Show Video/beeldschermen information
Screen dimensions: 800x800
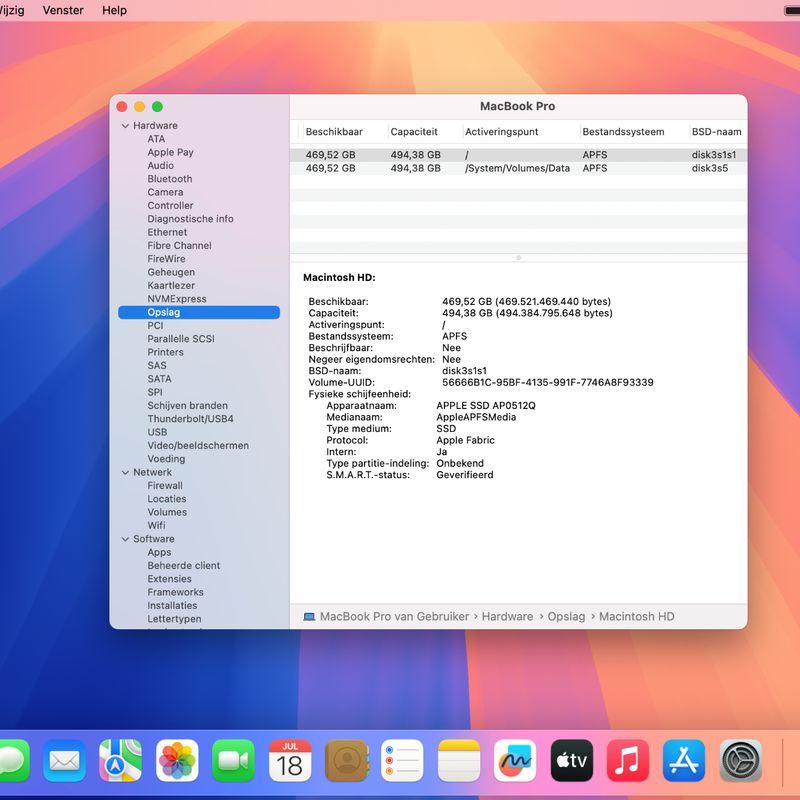198,445
